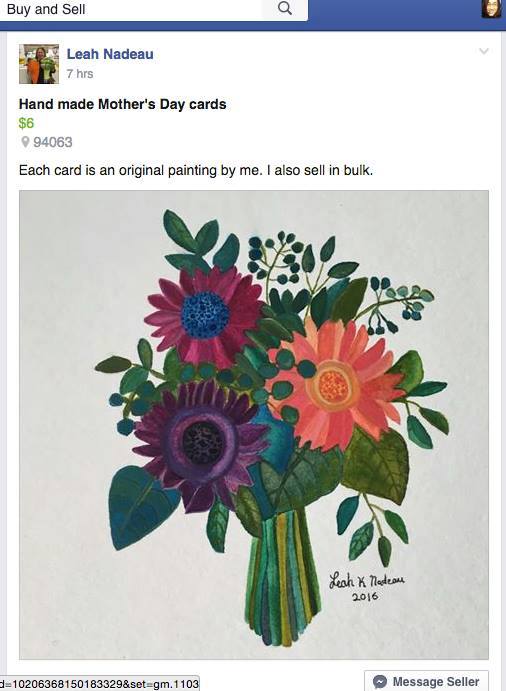Screen dimensions: 506x691
Task: Click the listing description about original paintings
Action: click(196, 171)
